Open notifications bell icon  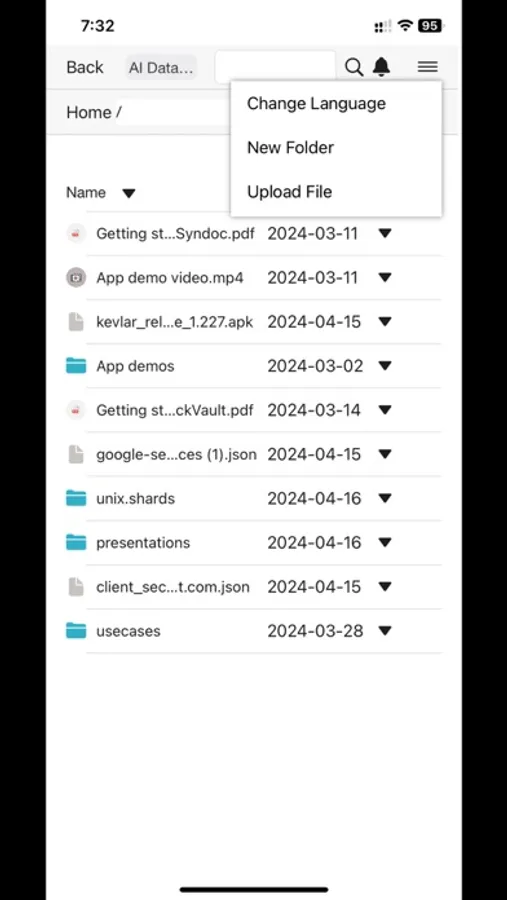tap(381, 67)
